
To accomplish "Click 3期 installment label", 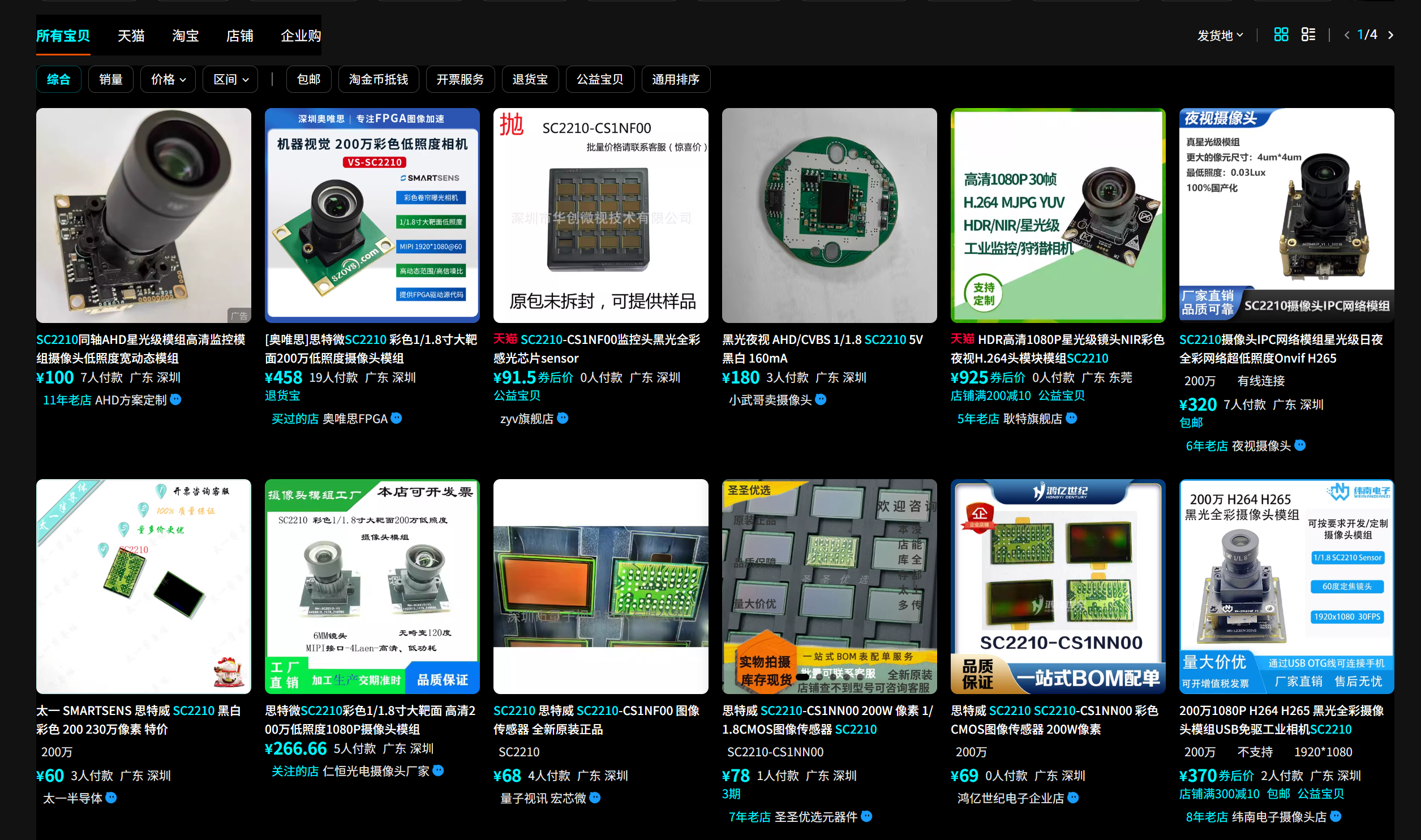I will (731, 794).
